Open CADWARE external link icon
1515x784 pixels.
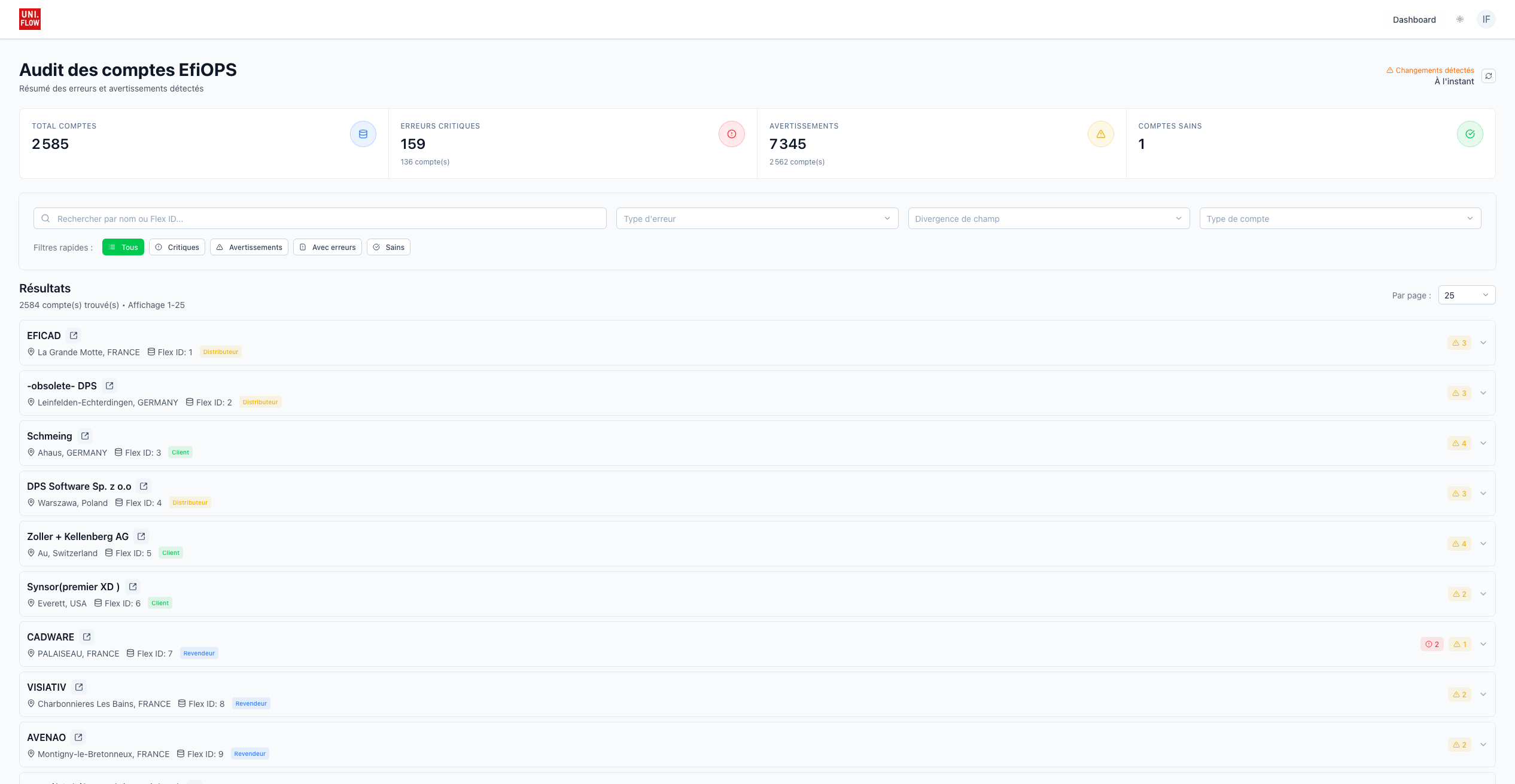(87, 637)
